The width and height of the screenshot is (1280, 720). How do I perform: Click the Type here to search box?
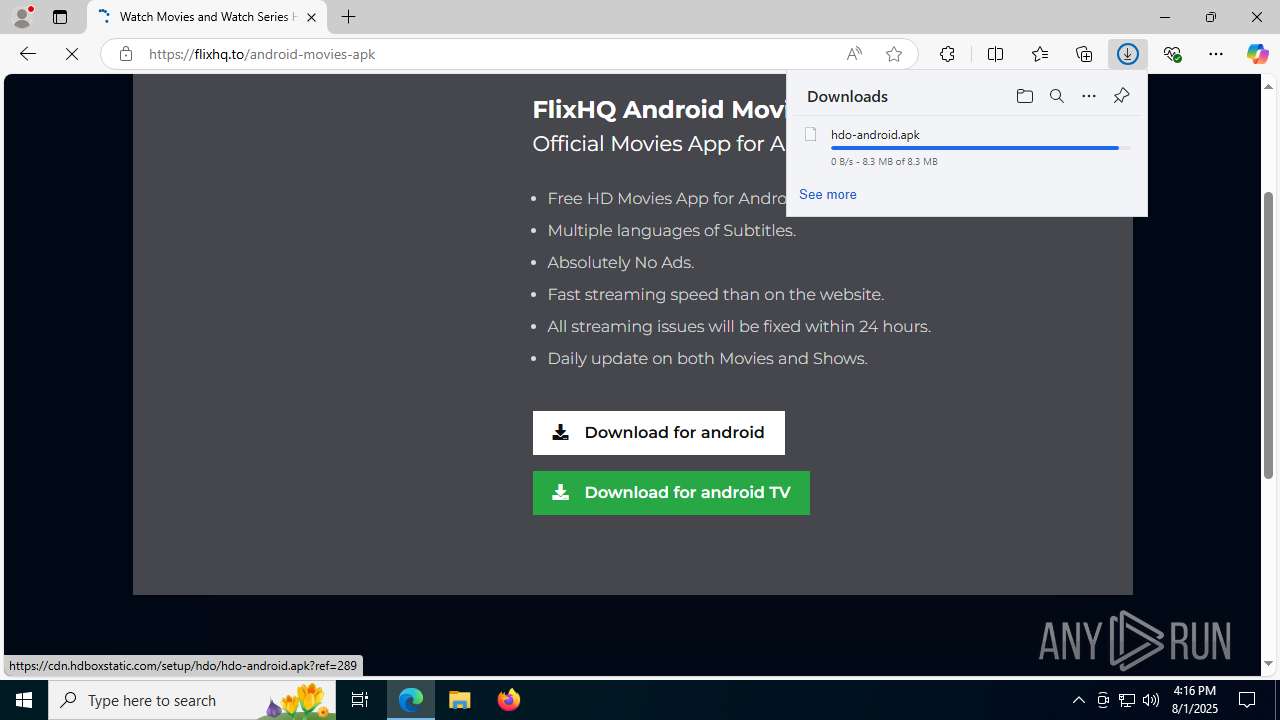192,700
